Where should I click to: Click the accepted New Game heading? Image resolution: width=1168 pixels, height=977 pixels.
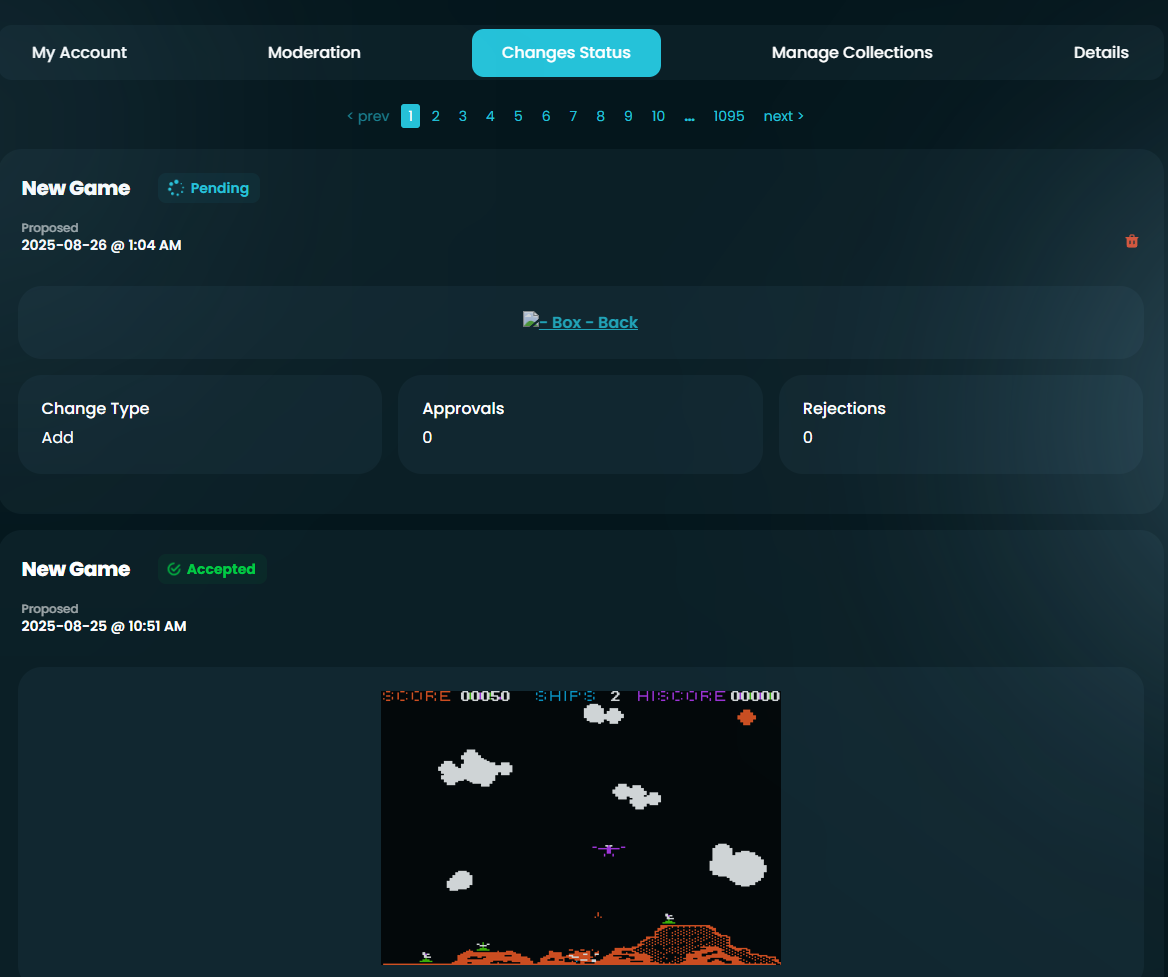[76, 569]
